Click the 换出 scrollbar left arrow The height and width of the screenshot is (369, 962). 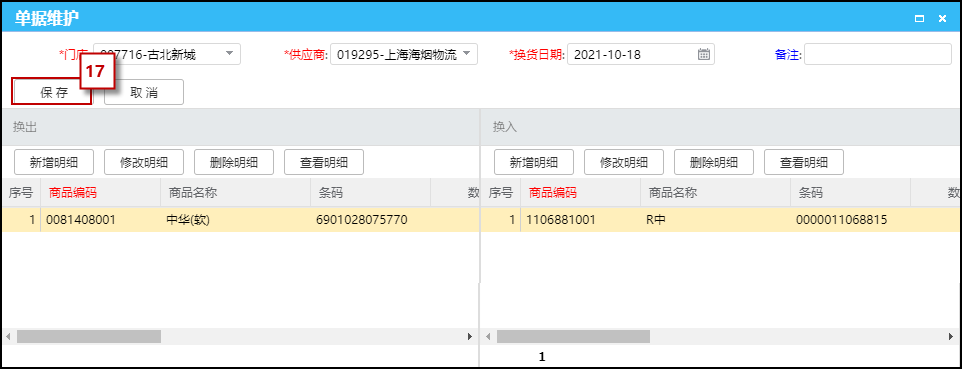(x=8, y=336)
